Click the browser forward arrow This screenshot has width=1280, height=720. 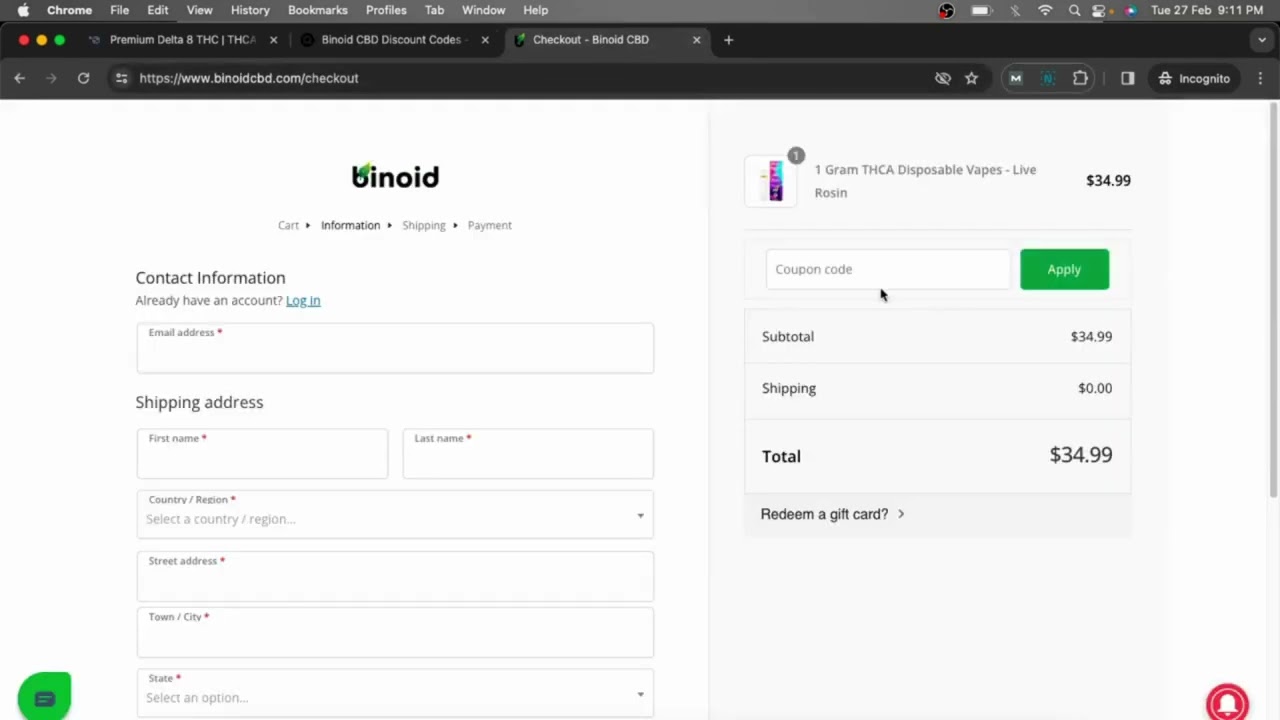(51, 78)
